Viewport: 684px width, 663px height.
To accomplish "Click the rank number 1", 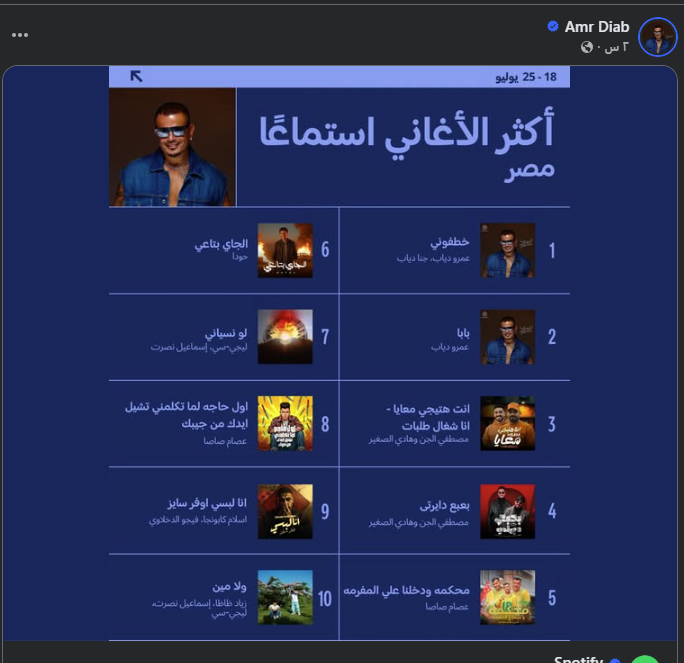I will pos(552,250).
